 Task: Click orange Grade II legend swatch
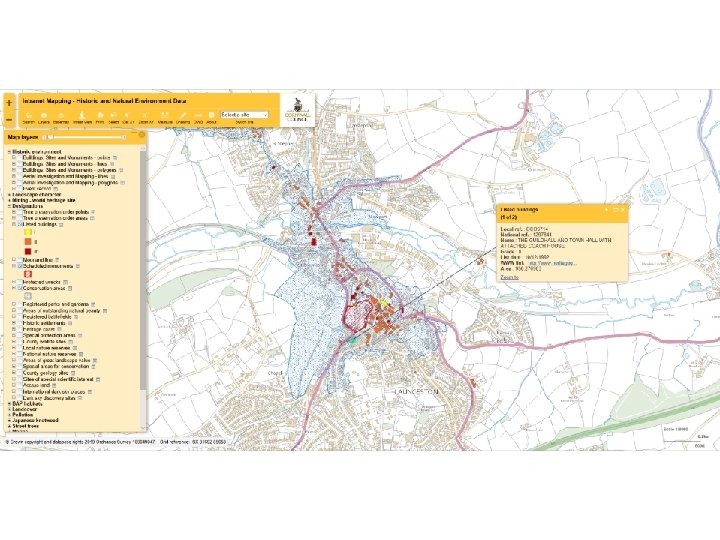(28, 242)
